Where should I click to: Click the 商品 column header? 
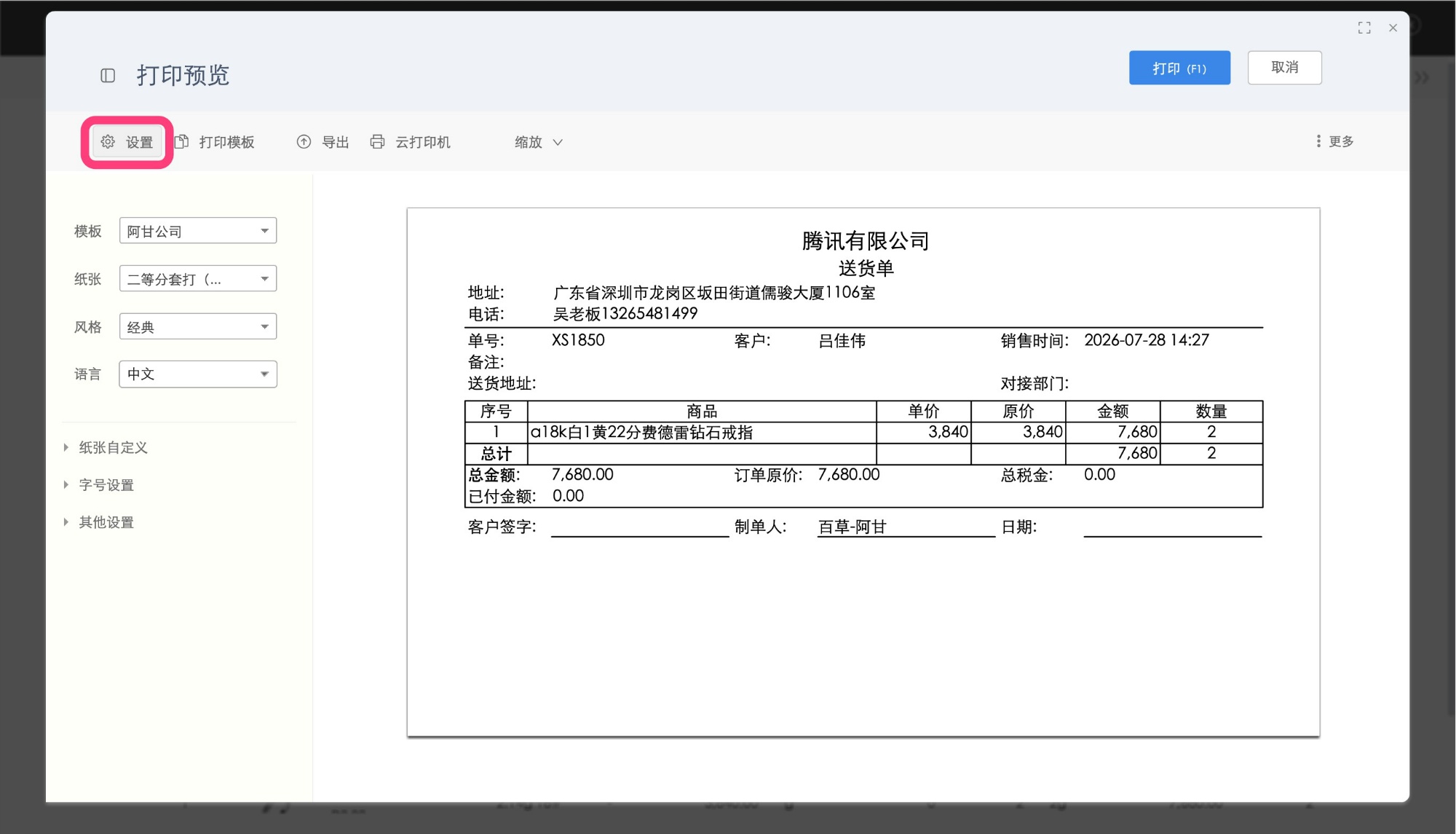(702, 412)
